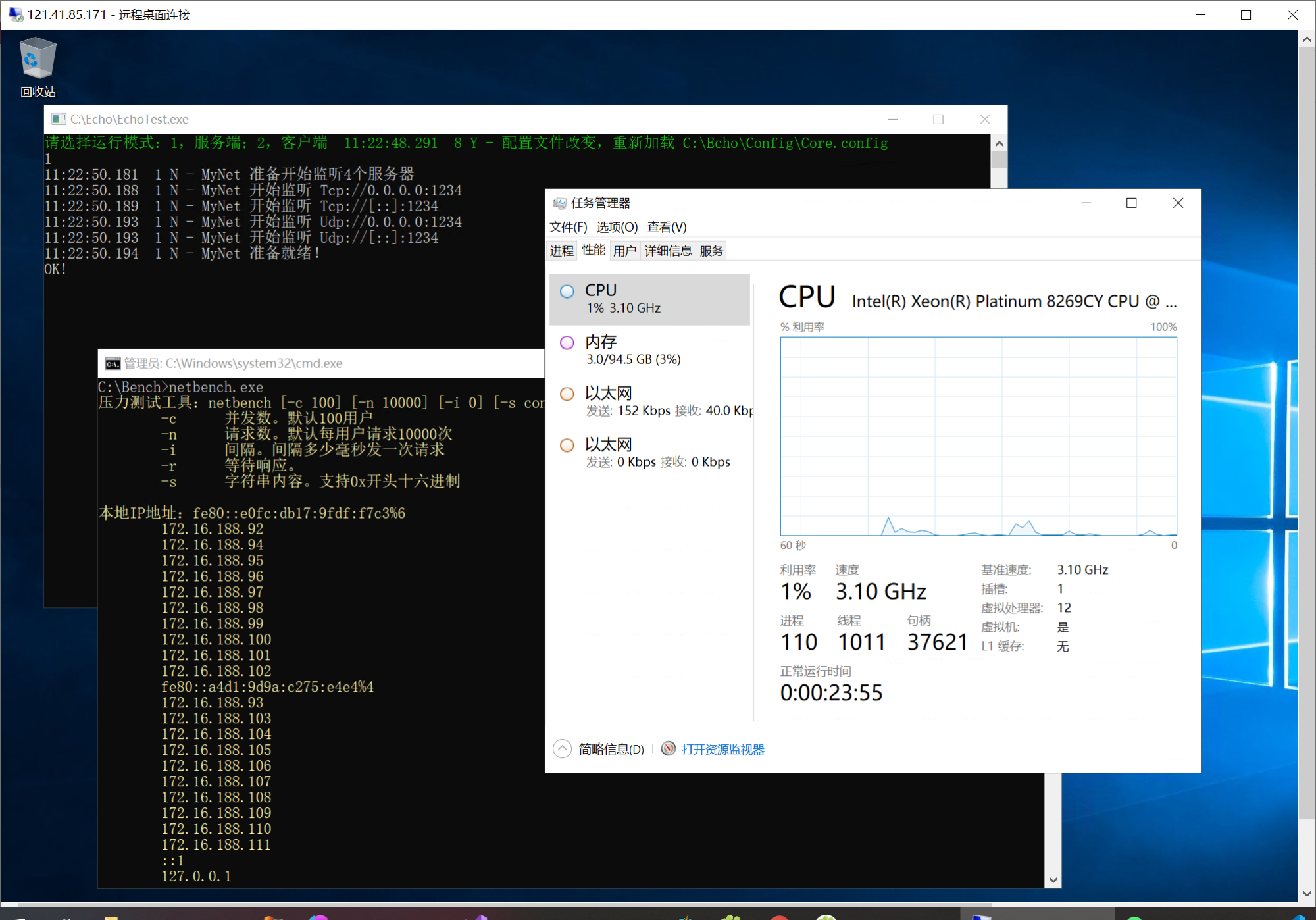This screenshot has width=1316, height=920.
Task: Switch to the 服务 tab
Action: point(711,251)
